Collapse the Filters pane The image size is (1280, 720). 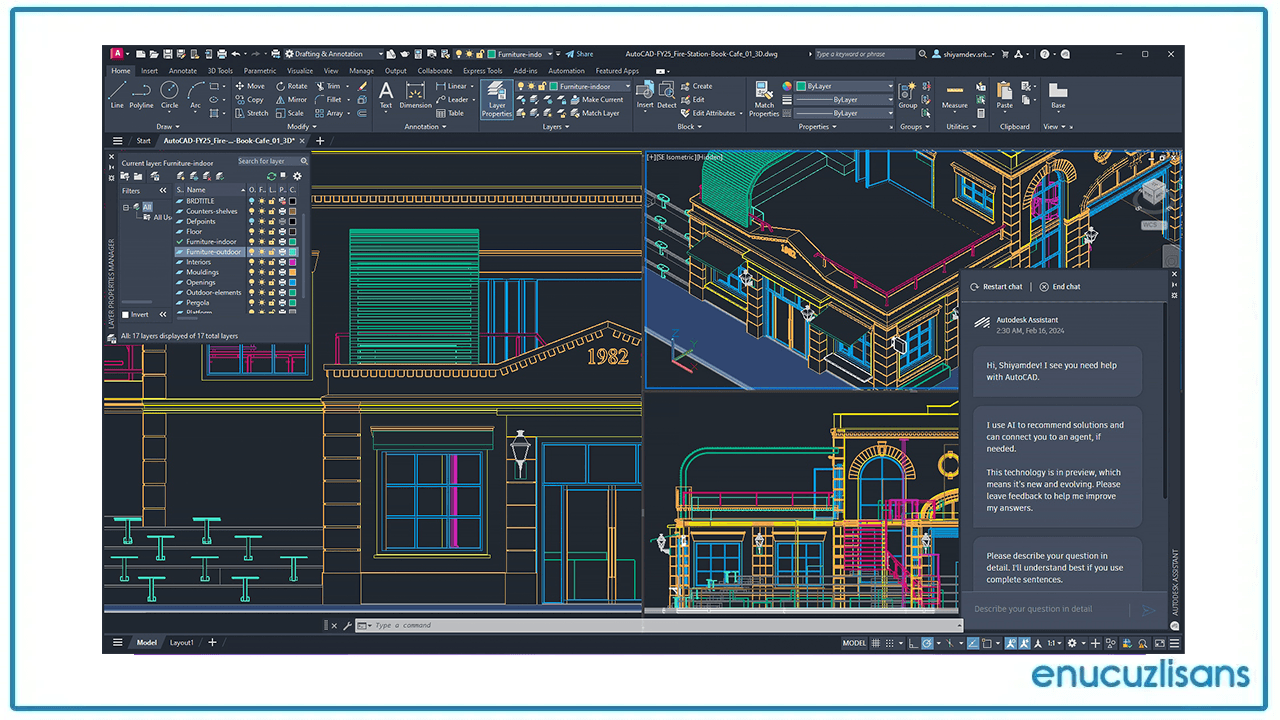tap(162, 190)
